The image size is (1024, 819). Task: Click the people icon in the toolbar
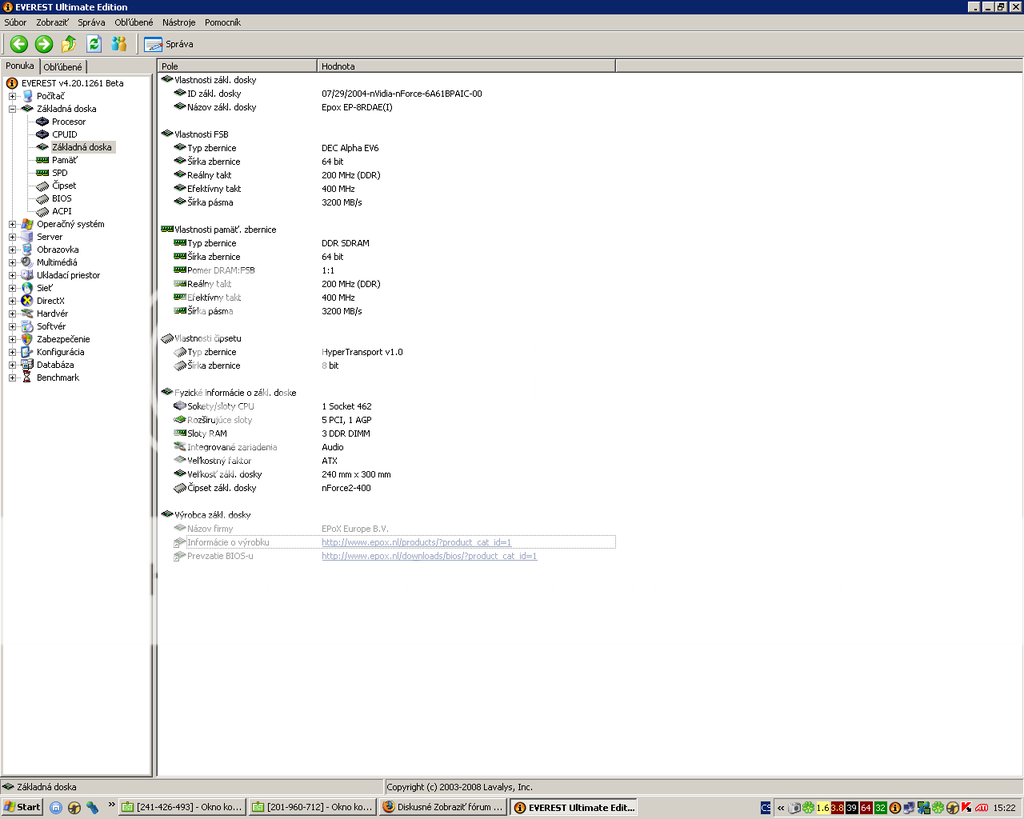point(119,44)
